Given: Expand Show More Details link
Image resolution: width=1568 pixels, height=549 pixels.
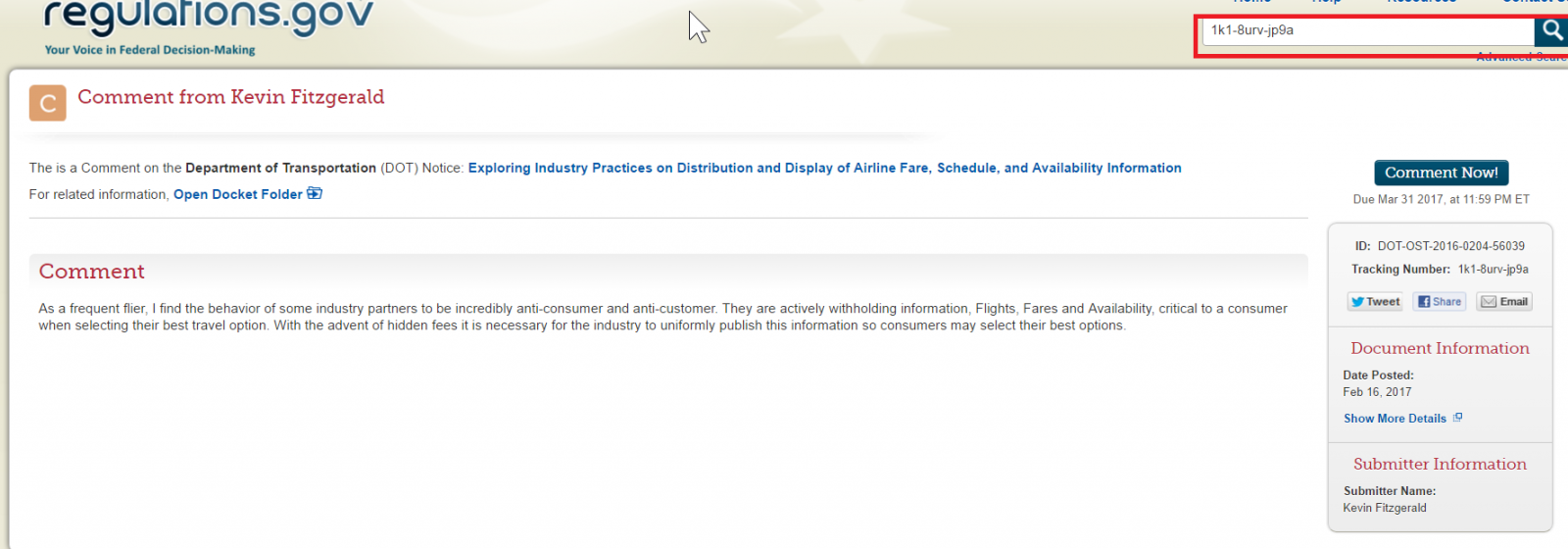Looking at the screenshot, I should (x=1395, y=419).
